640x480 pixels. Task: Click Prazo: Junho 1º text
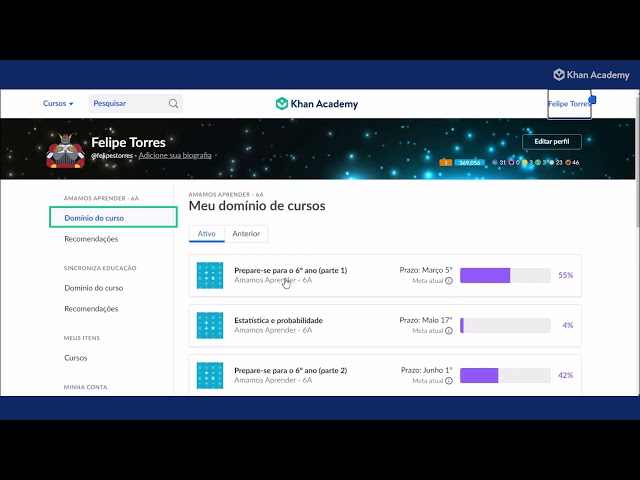pos(427,370)
